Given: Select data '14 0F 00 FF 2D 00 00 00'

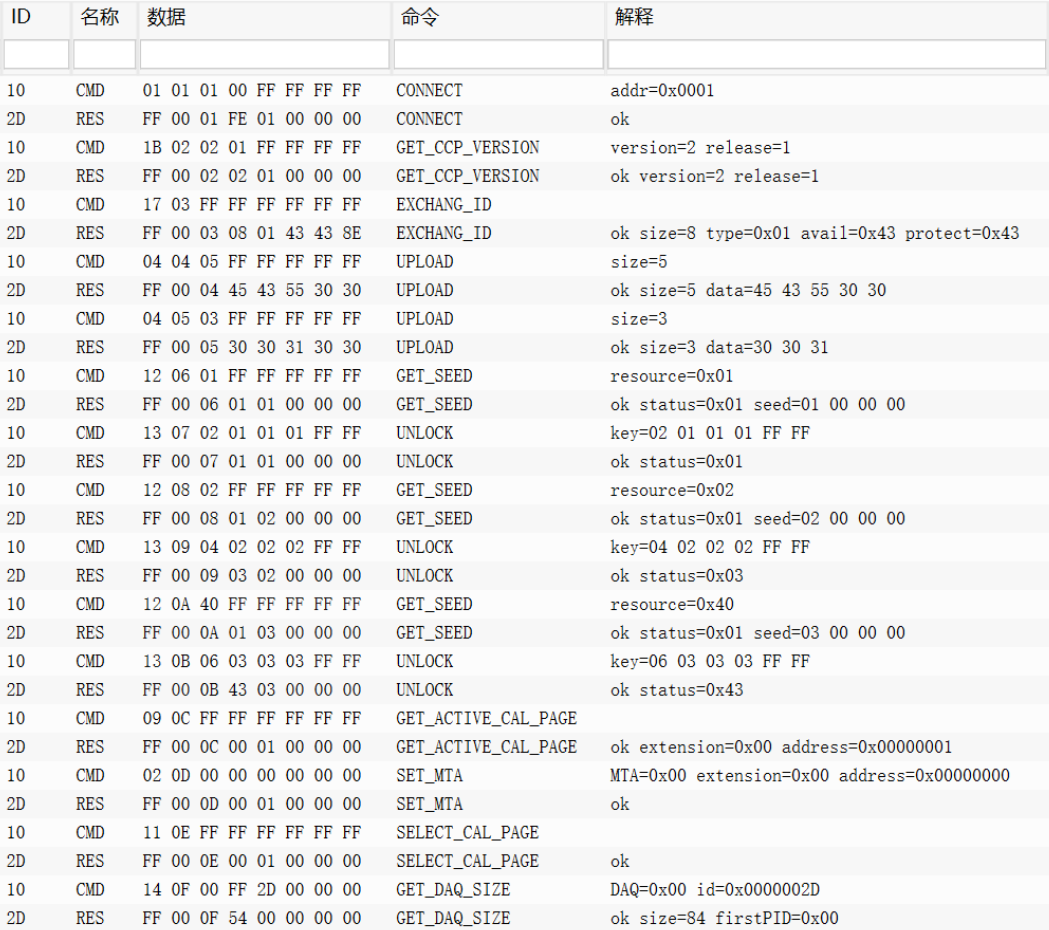Looking at the screenshot, I should click(x=252, y=890).
